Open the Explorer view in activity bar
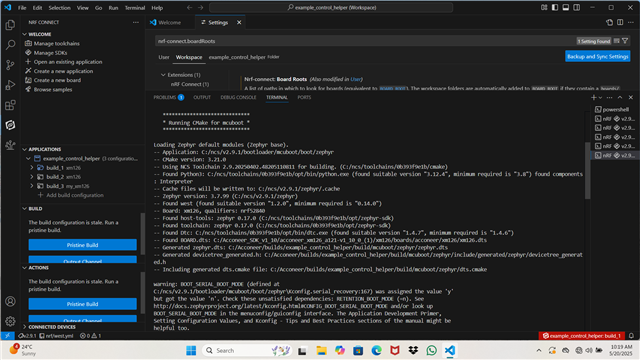The image size is (640, 360). click(10, 25)
